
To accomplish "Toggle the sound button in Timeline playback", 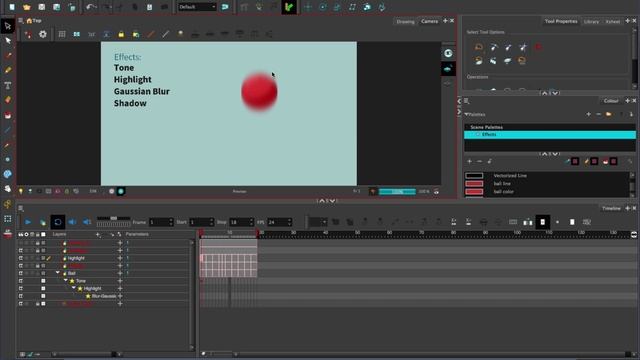I will tap(72, 222).
